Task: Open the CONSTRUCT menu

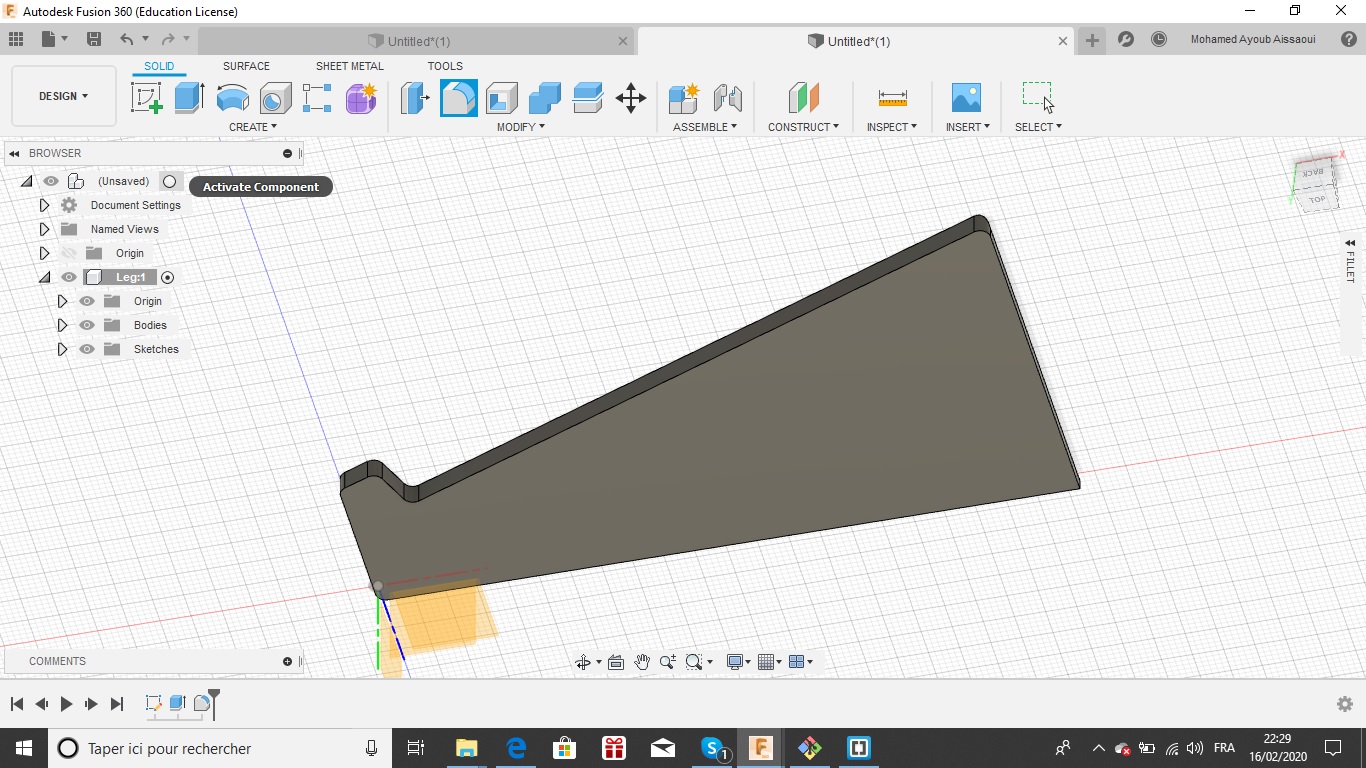Action: pyautogui.click(x=803, y=127)
